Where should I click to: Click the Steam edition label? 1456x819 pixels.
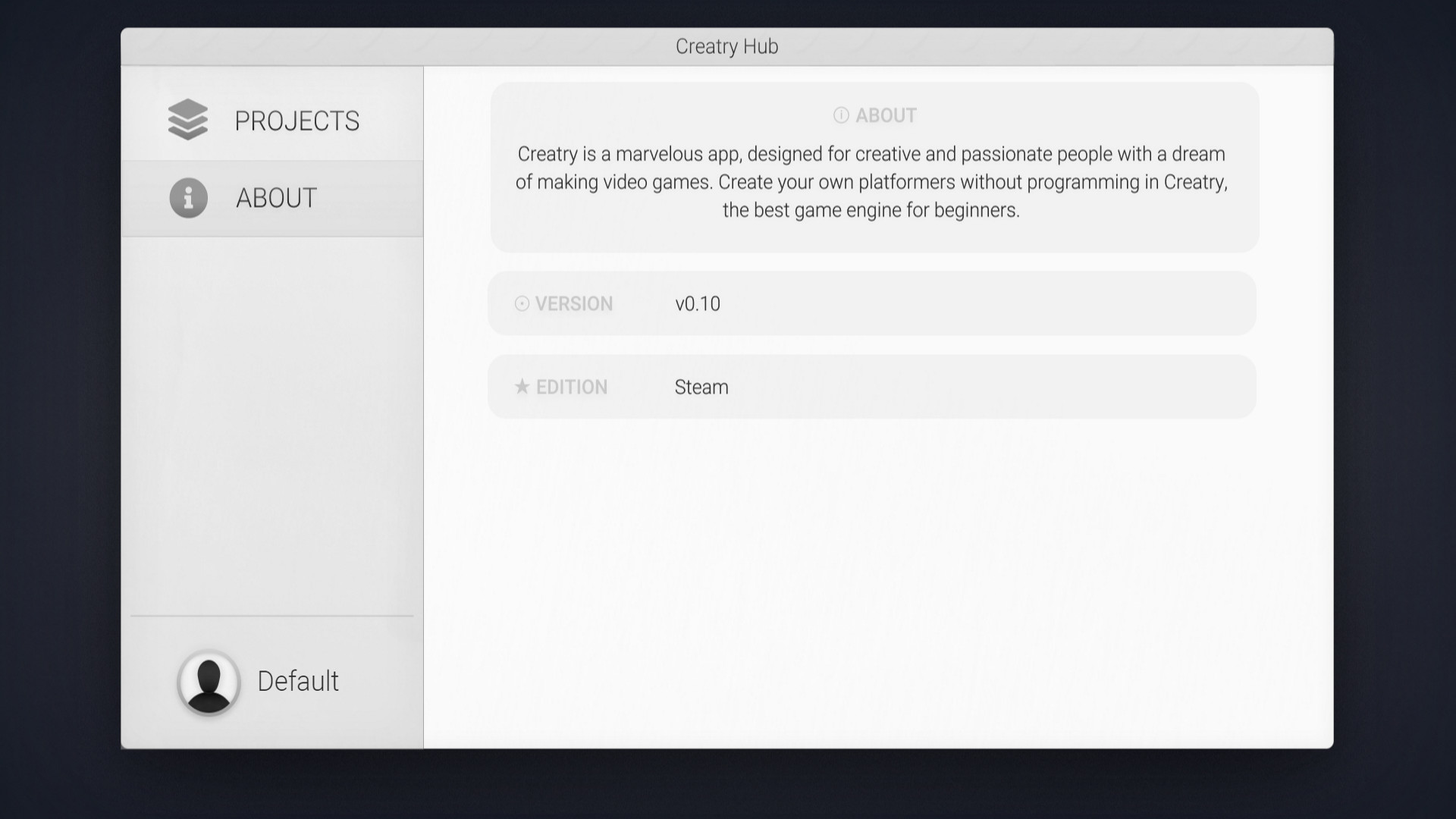701,387
